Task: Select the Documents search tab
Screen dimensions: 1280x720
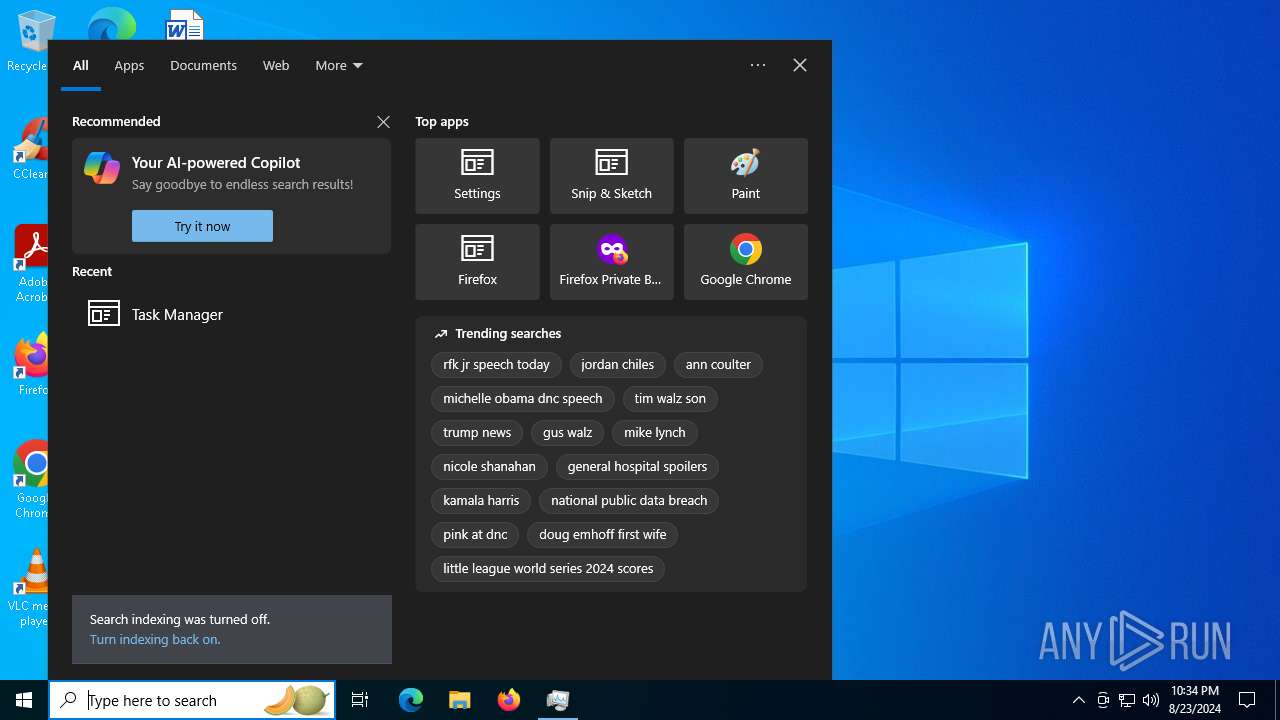Action: click(x=203, y=65)
